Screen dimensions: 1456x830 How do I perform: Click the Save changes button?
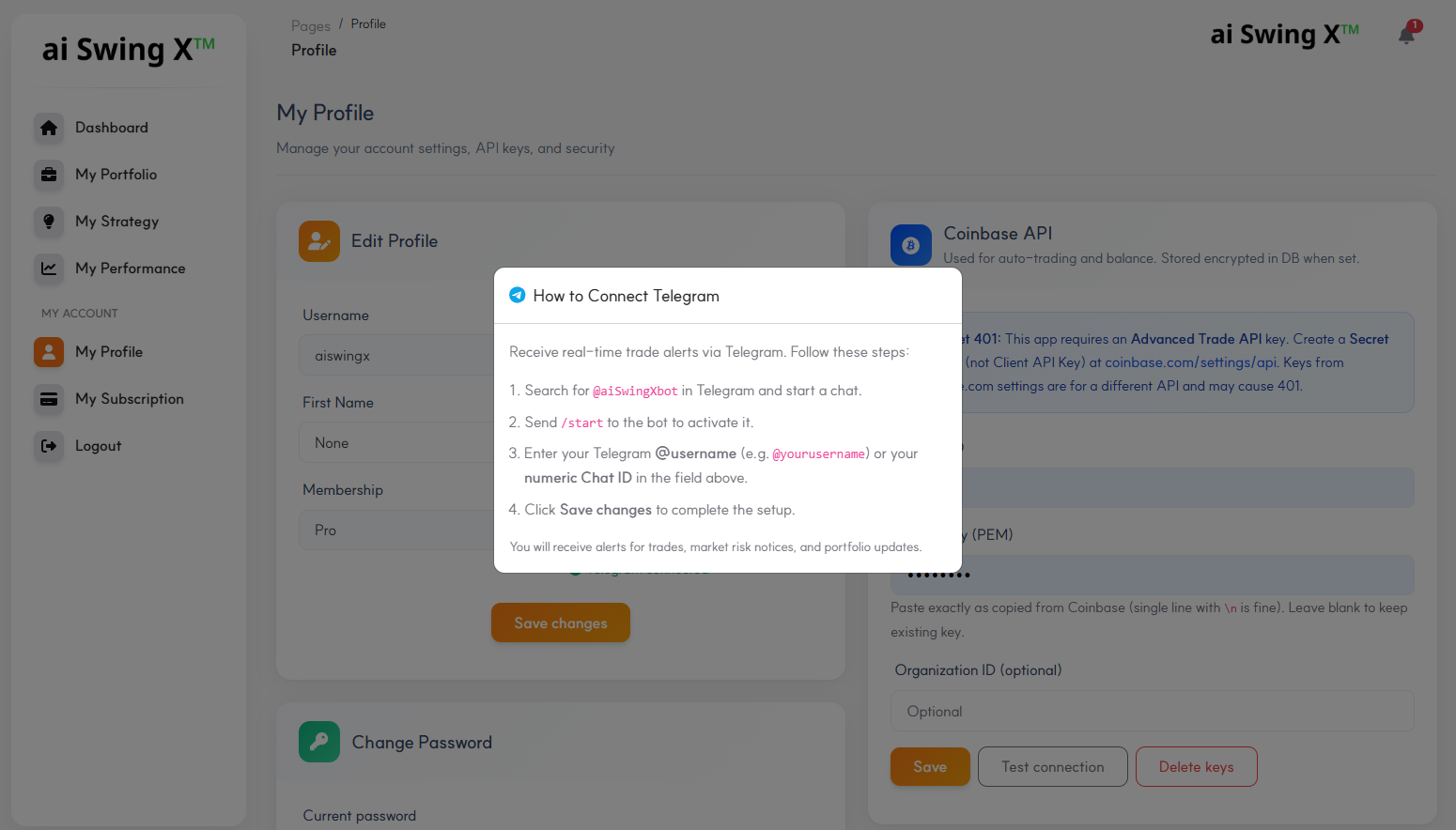pyautogui.click(x=560, y=622)
